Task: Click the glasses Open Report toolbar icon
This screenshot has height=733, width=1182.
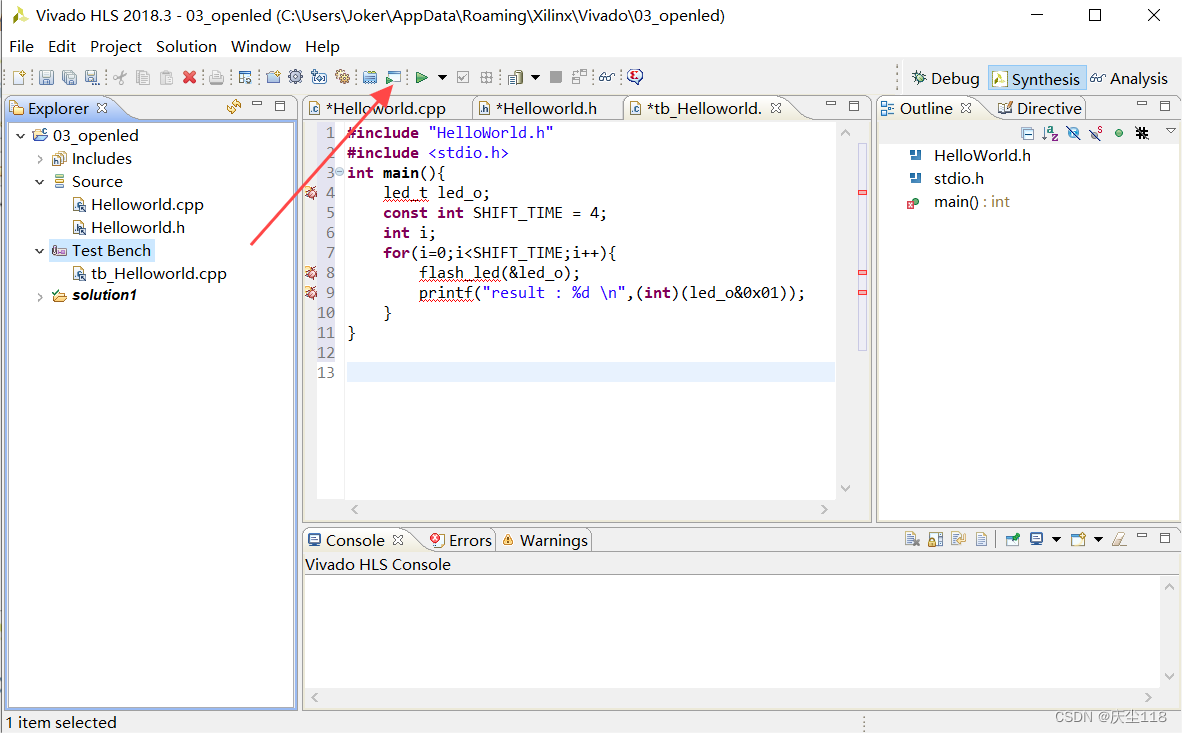Action: [607, 77]
